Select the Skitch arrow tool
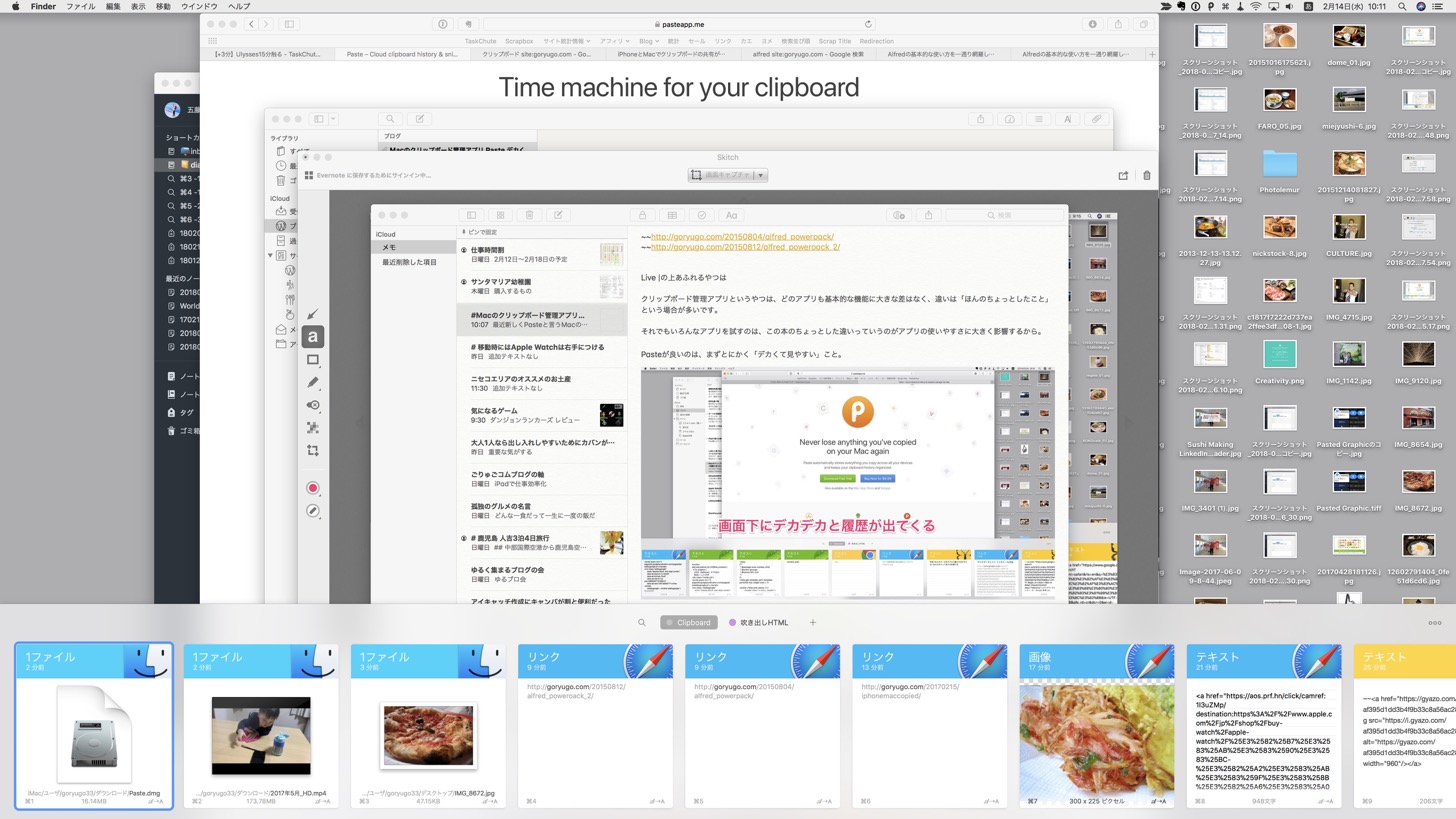The width and height of the screenshot is (1456, 819). pyautogui.click(x=313, y=314)
